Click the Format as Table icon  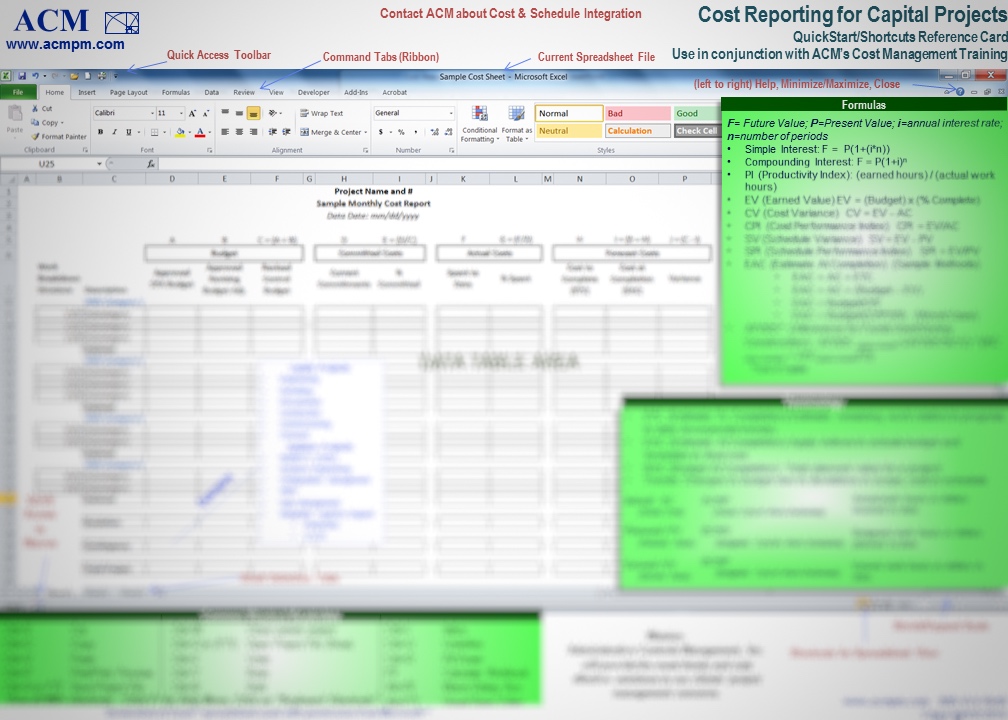516,124
